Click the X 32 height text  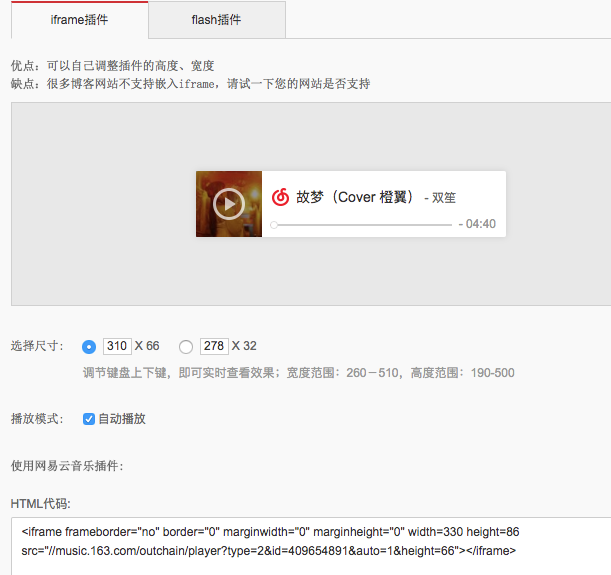point(244,346)
